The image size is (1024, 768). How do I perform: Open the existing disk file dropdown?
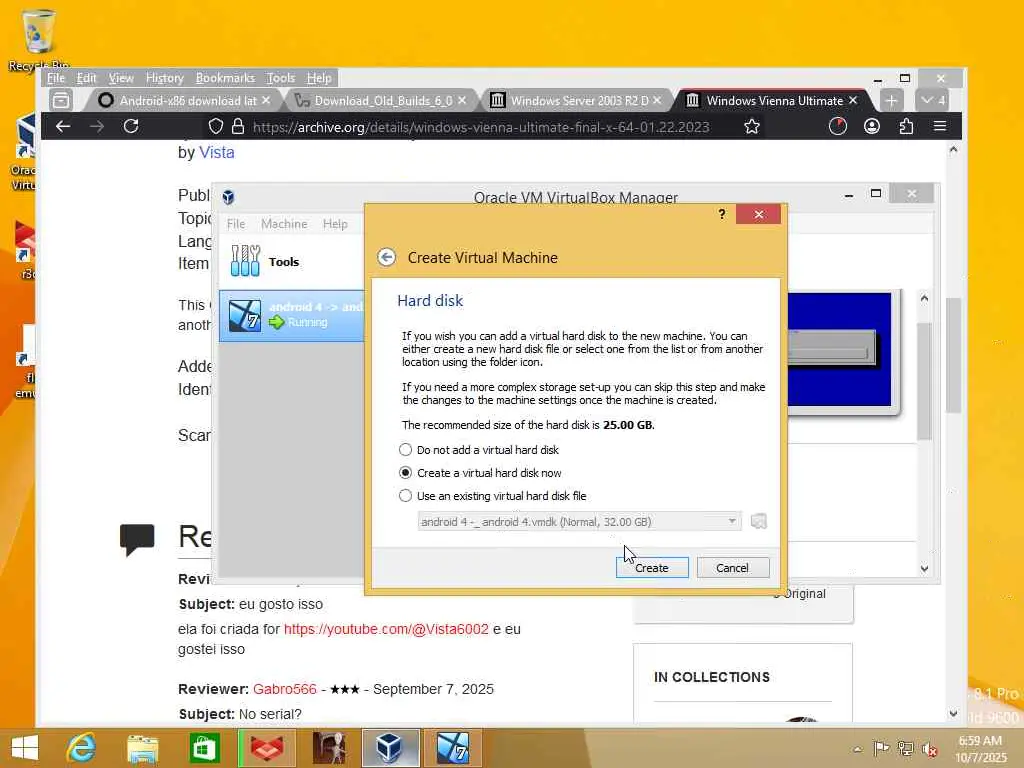(x=579, y=521)
